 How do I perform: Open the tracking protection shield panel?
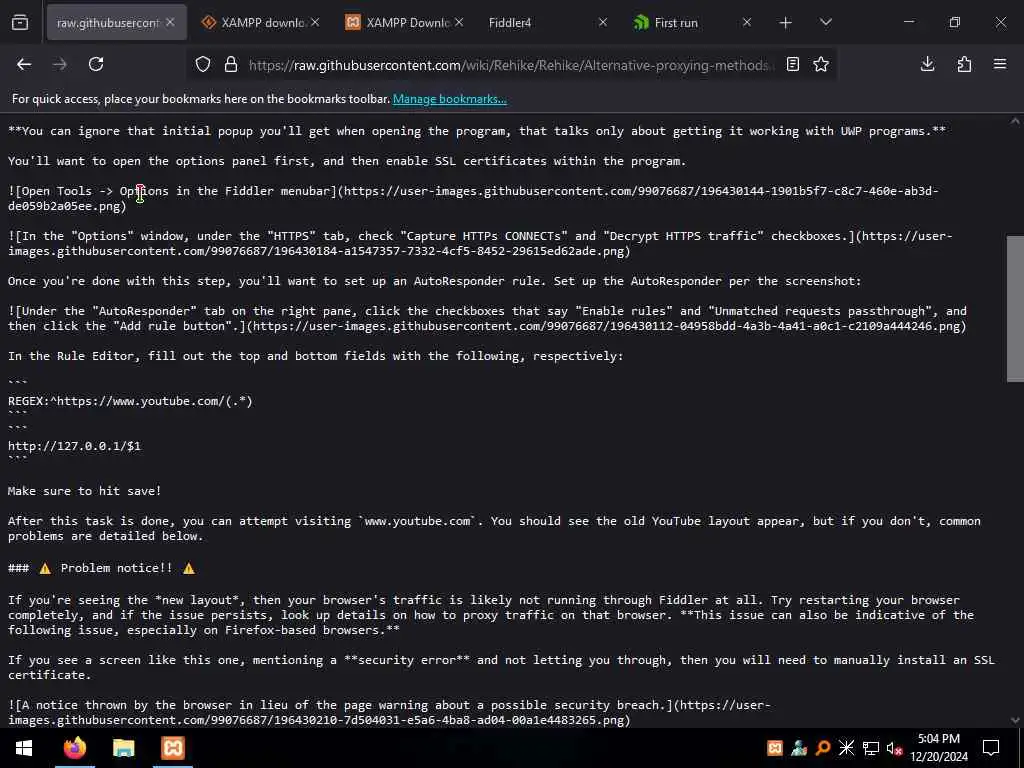[203, 65]
